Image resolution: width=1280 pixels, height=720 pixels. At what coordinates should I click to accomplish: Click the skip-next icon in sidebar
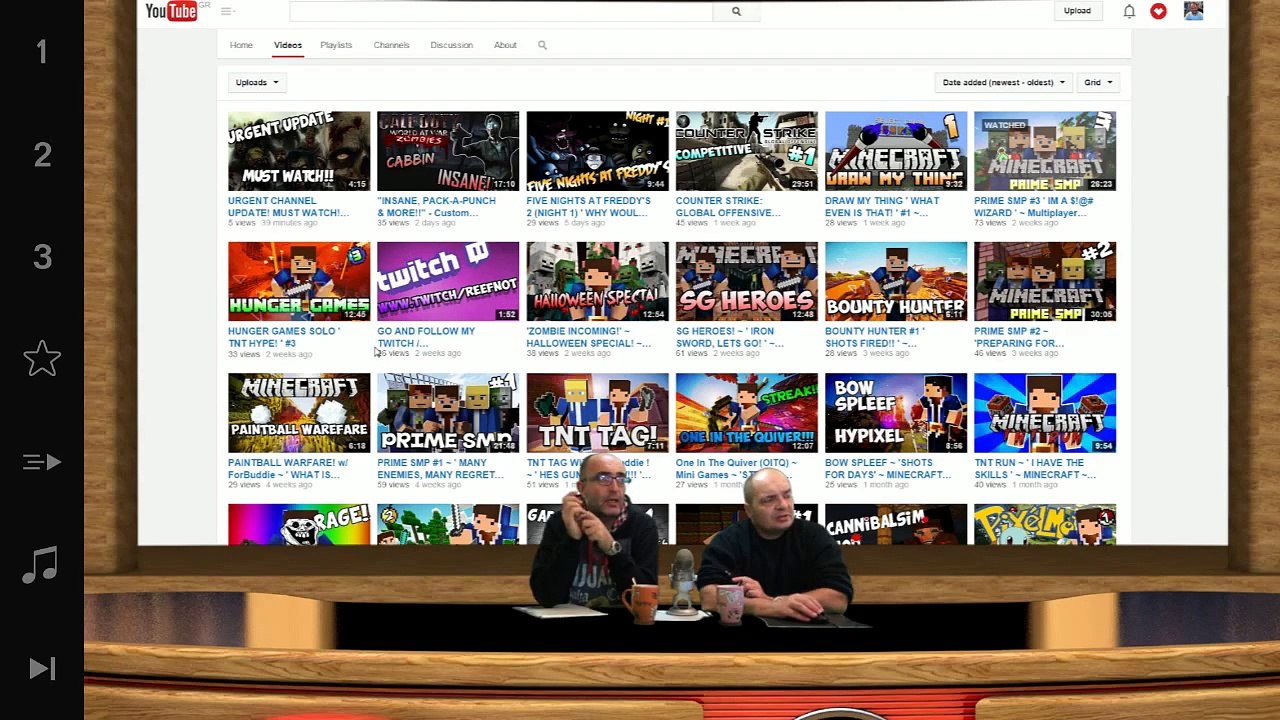coord(42,668)
